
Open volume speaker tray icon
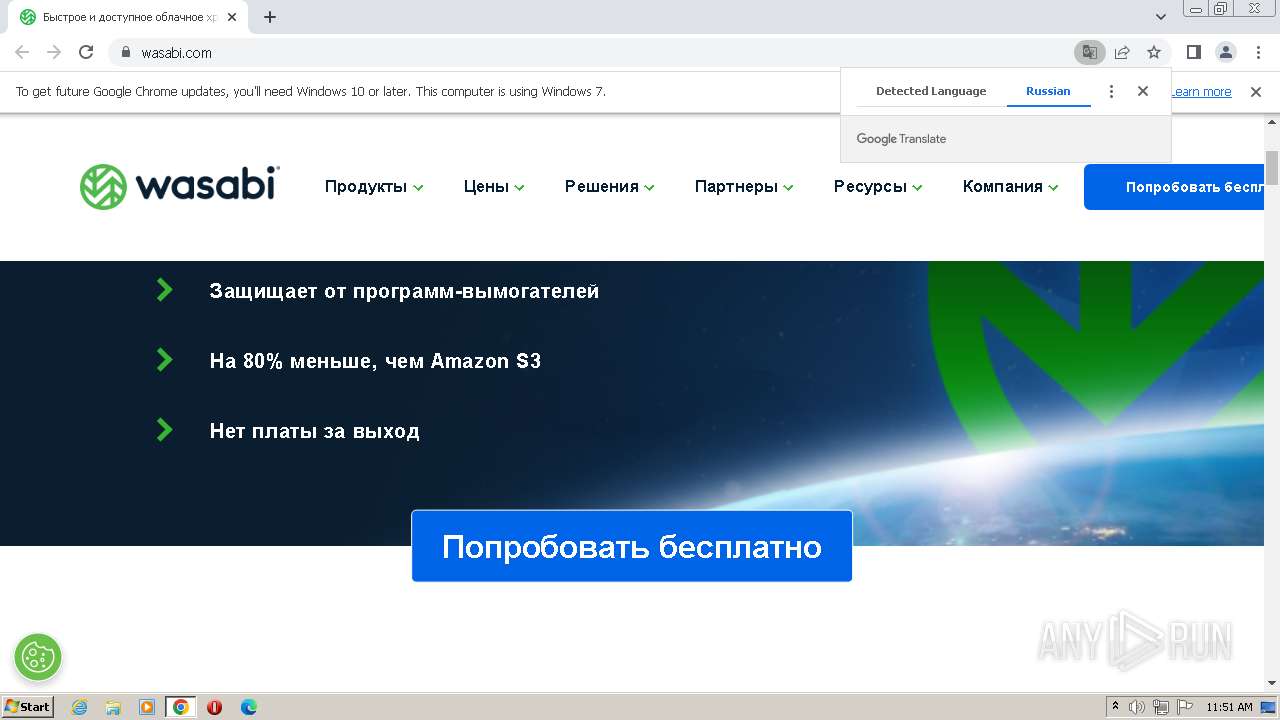(1137, 707)
